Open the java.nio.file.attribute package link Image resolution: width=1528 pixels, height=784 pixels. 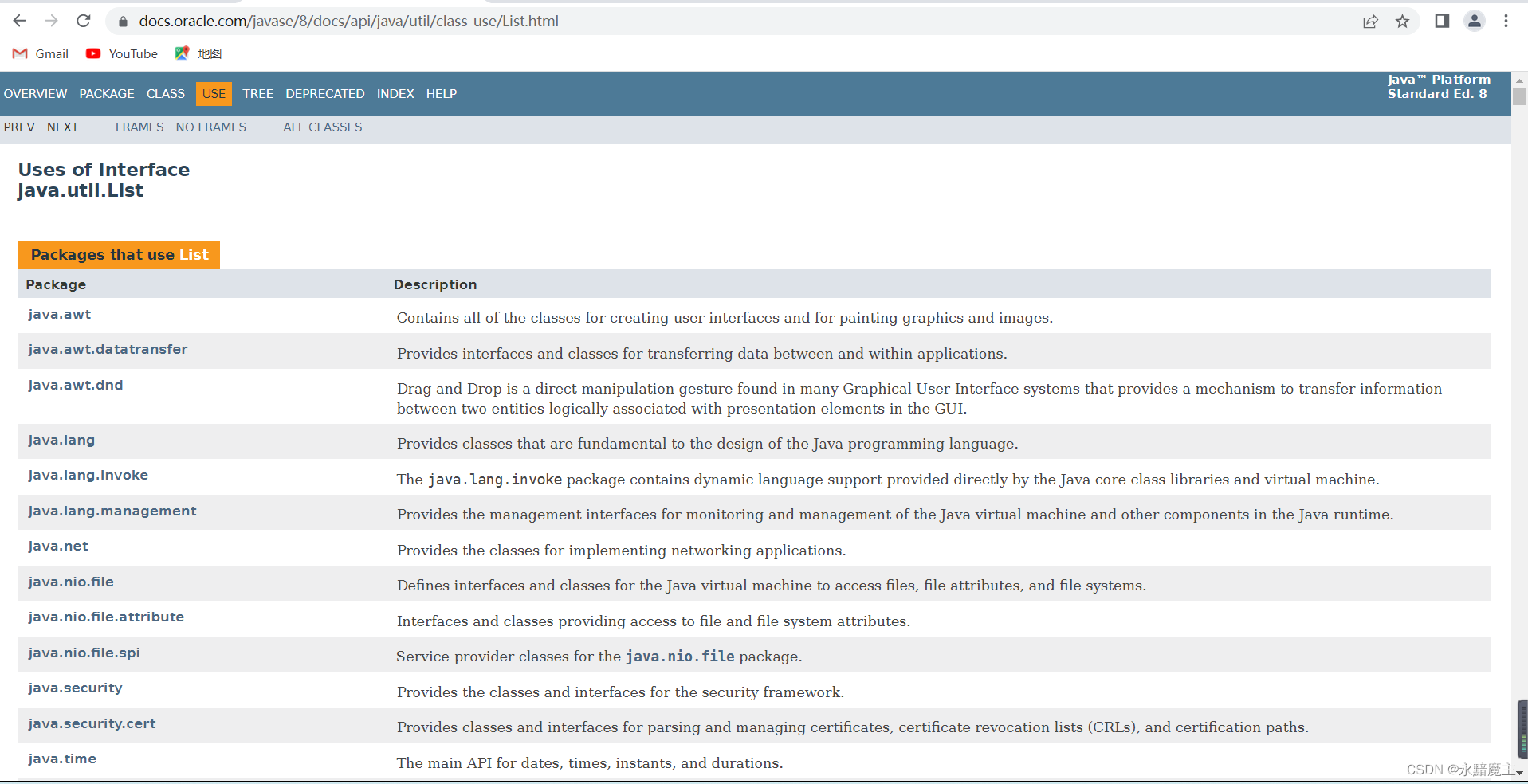click(106, 617)
